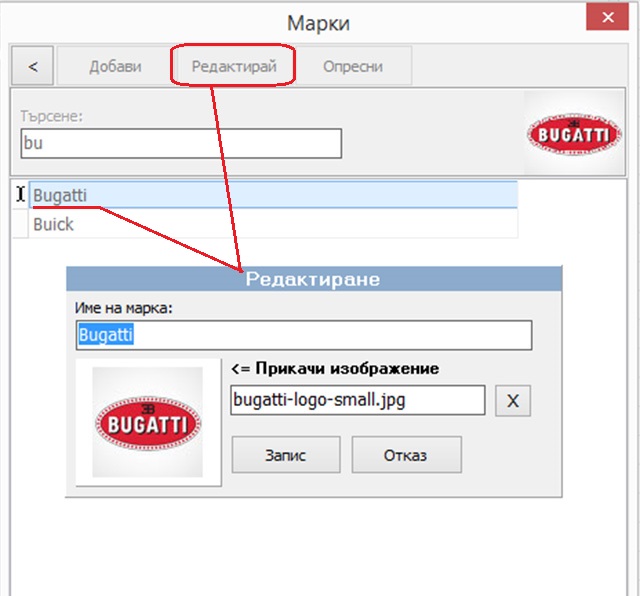Click the Опресни button
This screenshot has height=596, width=640.
tap(353, 66)
